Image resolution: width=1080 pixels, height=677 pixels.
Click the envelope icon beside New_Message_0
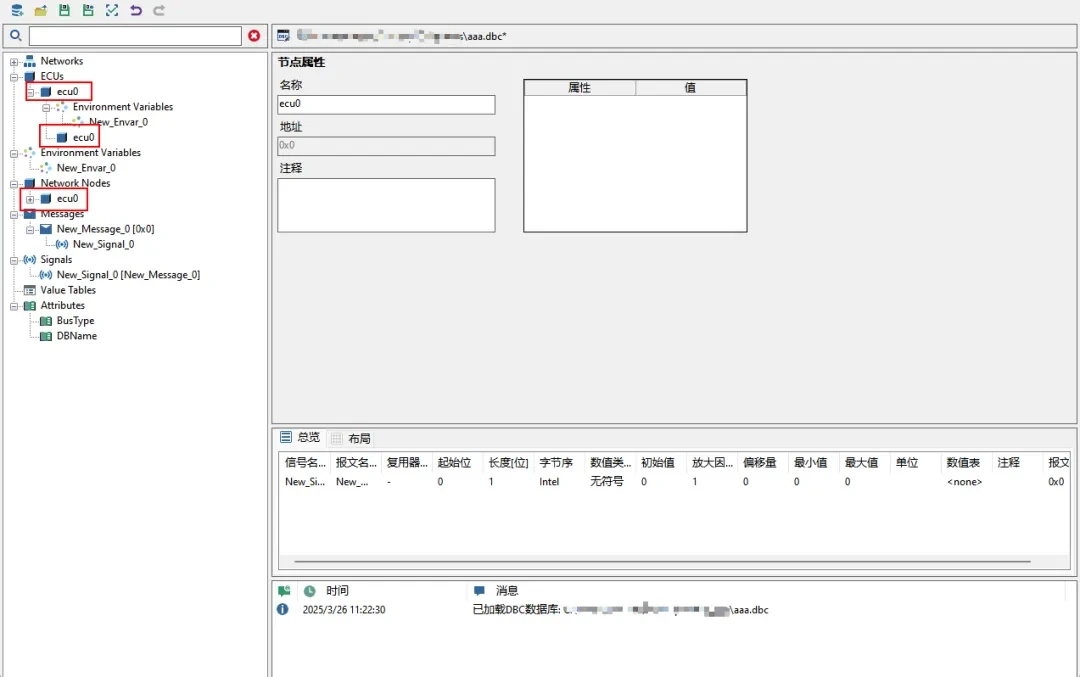point(45,229)
